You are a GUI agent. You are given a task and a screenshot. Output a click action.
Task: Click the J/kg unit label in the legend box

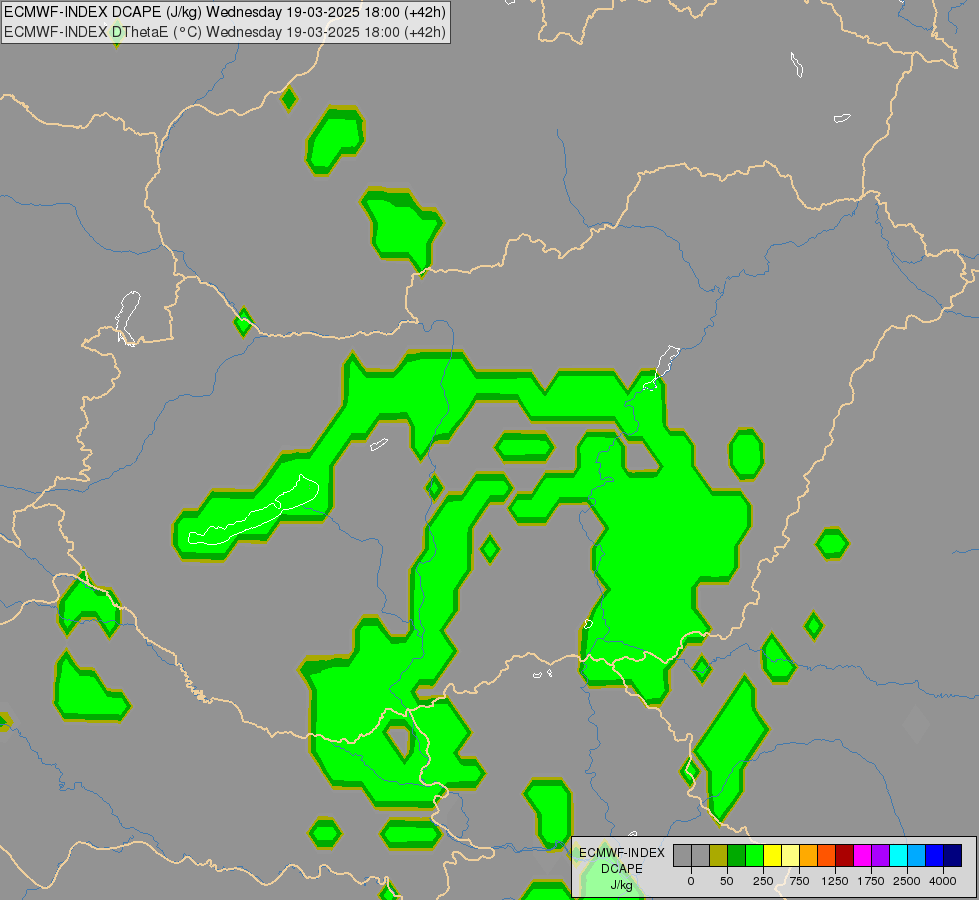tap(622, 885)
